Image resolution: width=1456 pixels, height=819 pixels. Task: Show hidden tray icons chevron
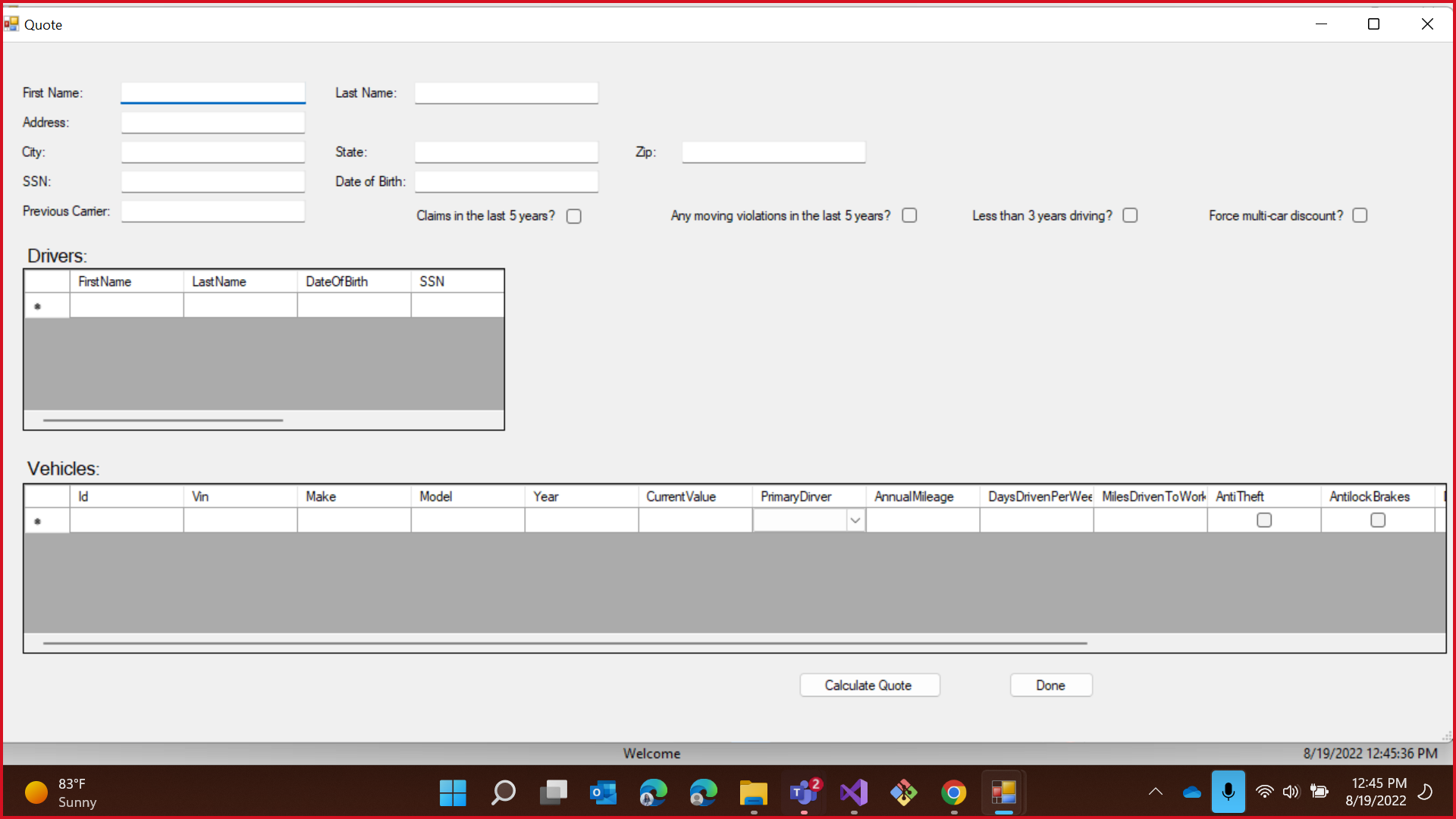click(x=1155, y=792)
